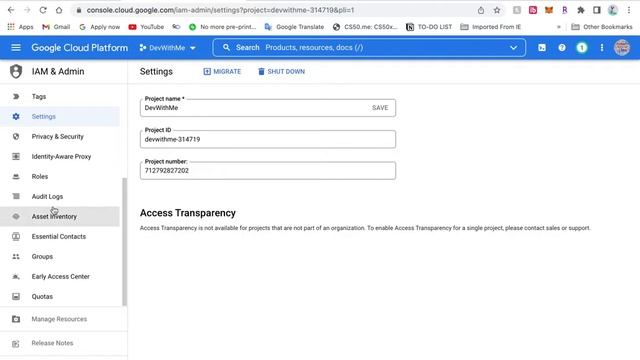Open Identity-Aware Proxy page
Image resolution: width=640 pixels, height=360 pixels.
pyautogui.click(x=61, y=156)
